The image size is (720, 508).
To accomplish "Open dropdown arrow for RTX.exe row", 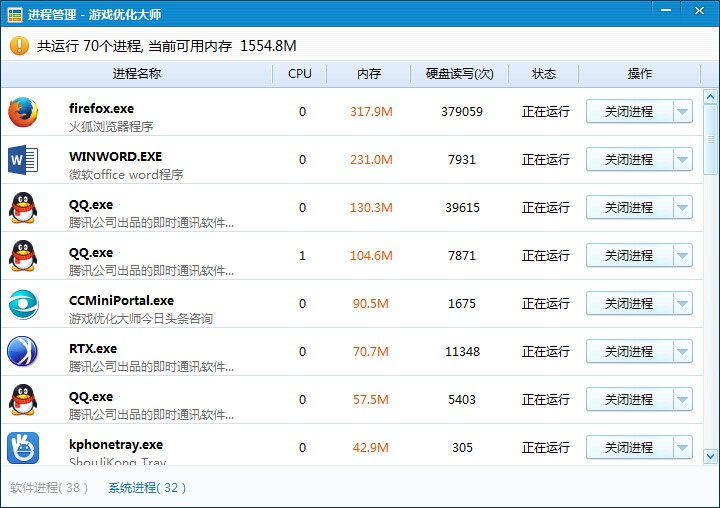I will (683, 351).
